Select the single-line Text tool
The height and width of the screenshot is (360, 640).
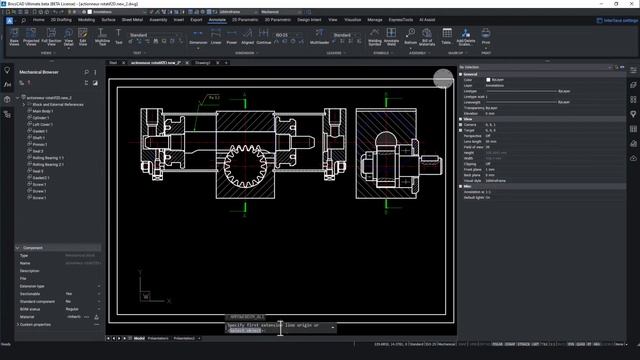118,37
